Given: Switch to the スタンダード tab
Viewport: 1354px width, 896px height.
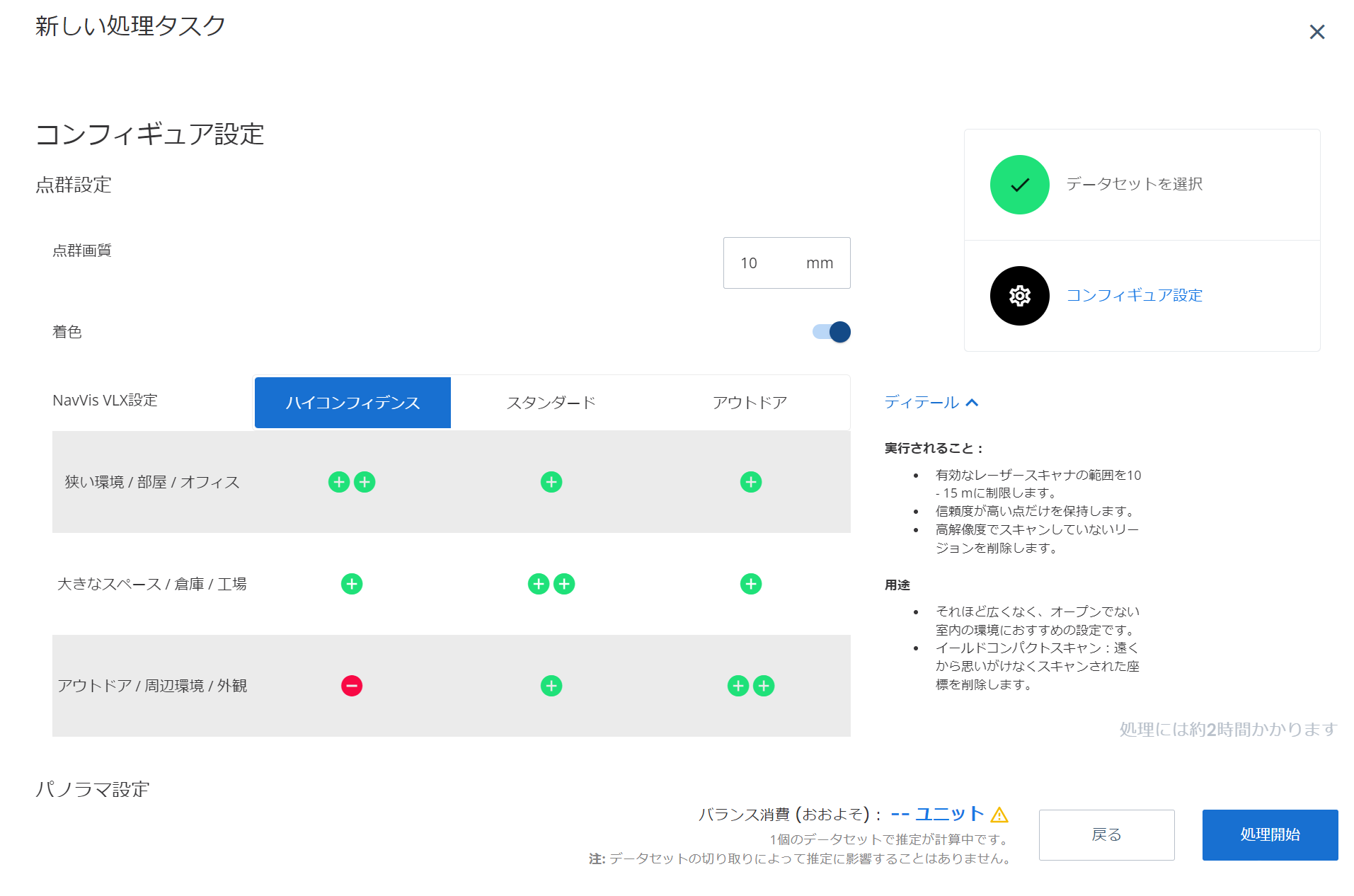Looking at the screenshot, I should [x=551, y=403].
